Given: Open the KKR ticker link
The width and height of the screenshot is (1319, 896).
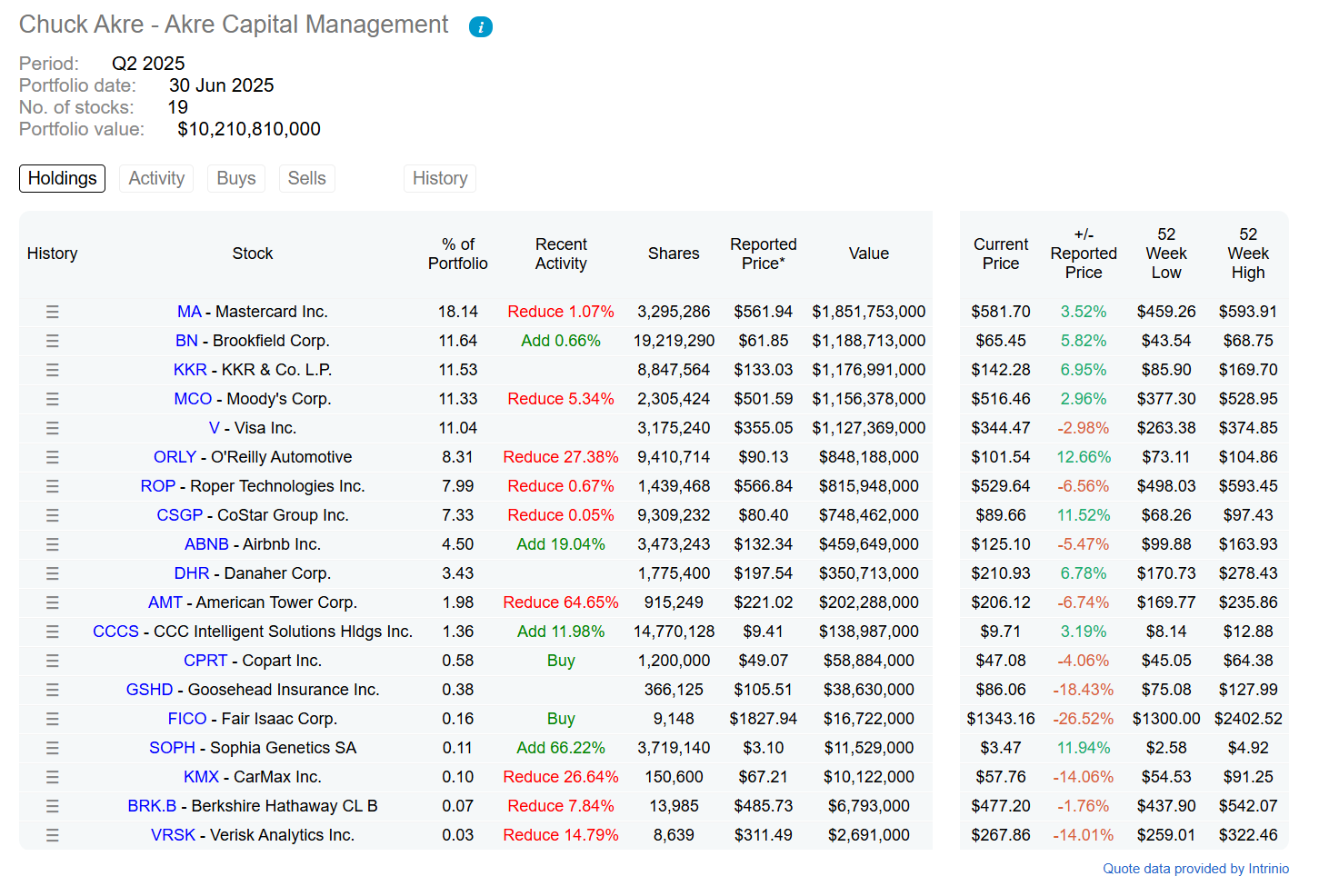Looking at the screenshot, I should click(x=190, y=370).
